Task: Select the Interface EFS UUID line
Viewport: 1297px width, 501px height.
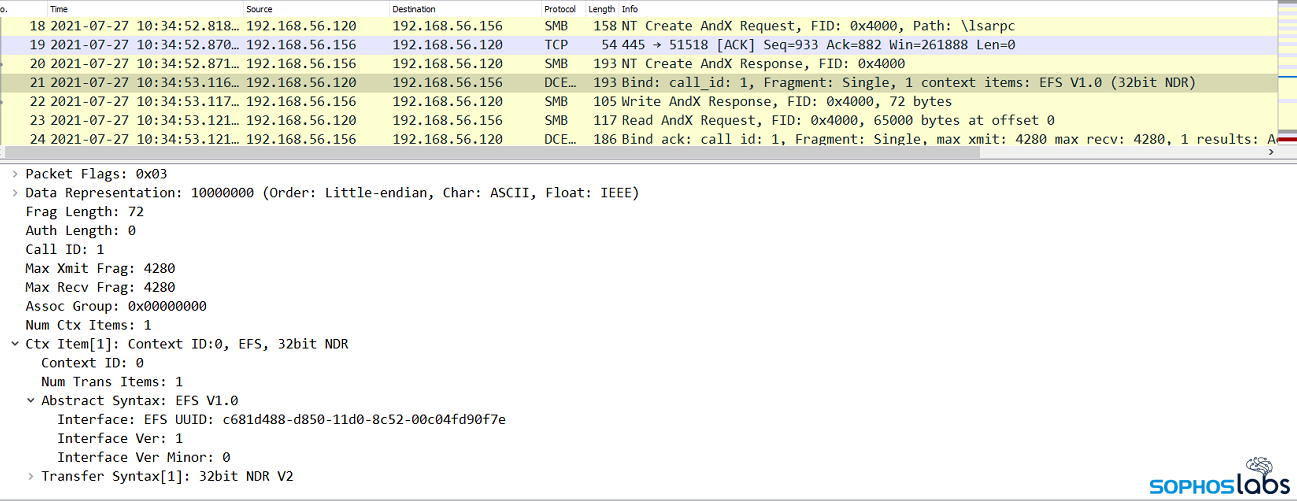Action: click(281, 420)
